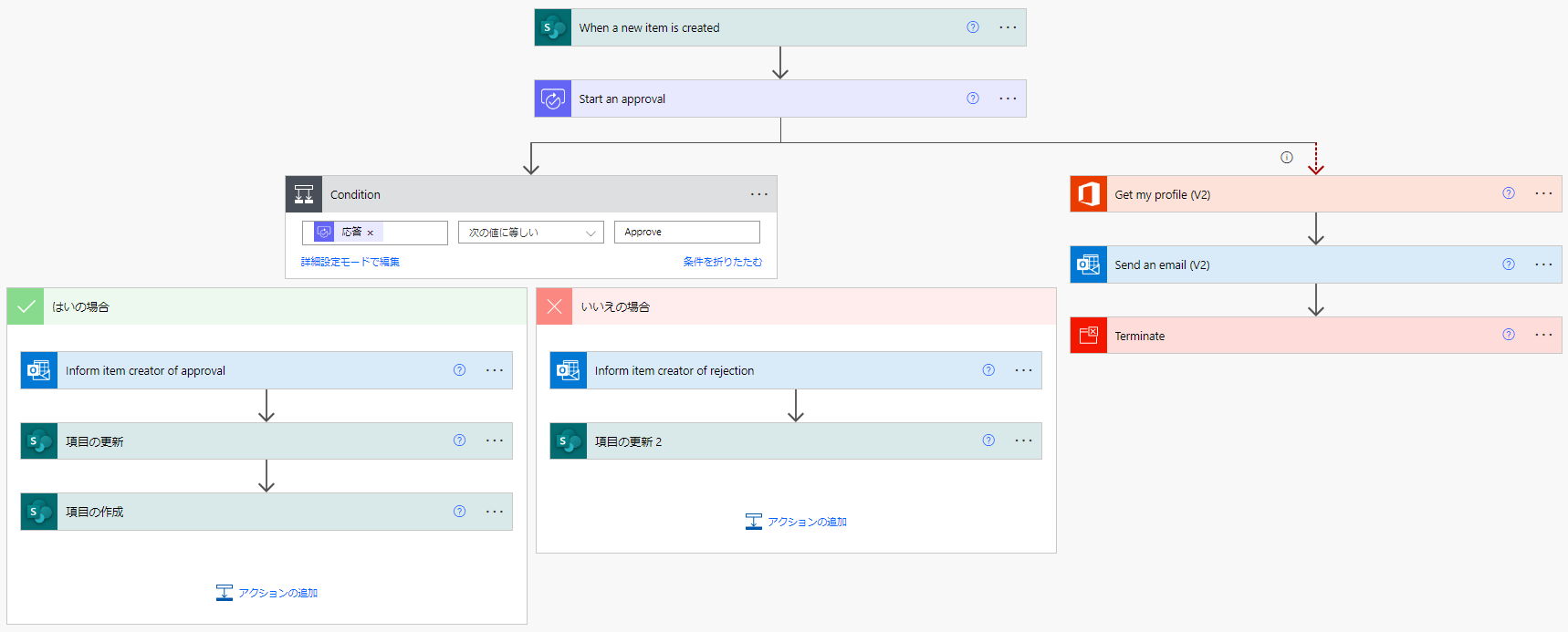Image resolution: width=1568 pixels, height=632 pixels.
Task: Click the Approvals icon on 'Start an approval'
Action: [552, 98]
